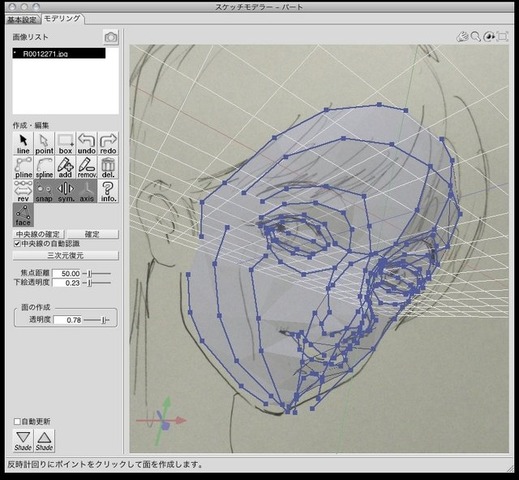Image resolution: width=519 pixels, height=480 pixels.
Task: Click the 中央線の確定 button
Action: click(38, 234)
